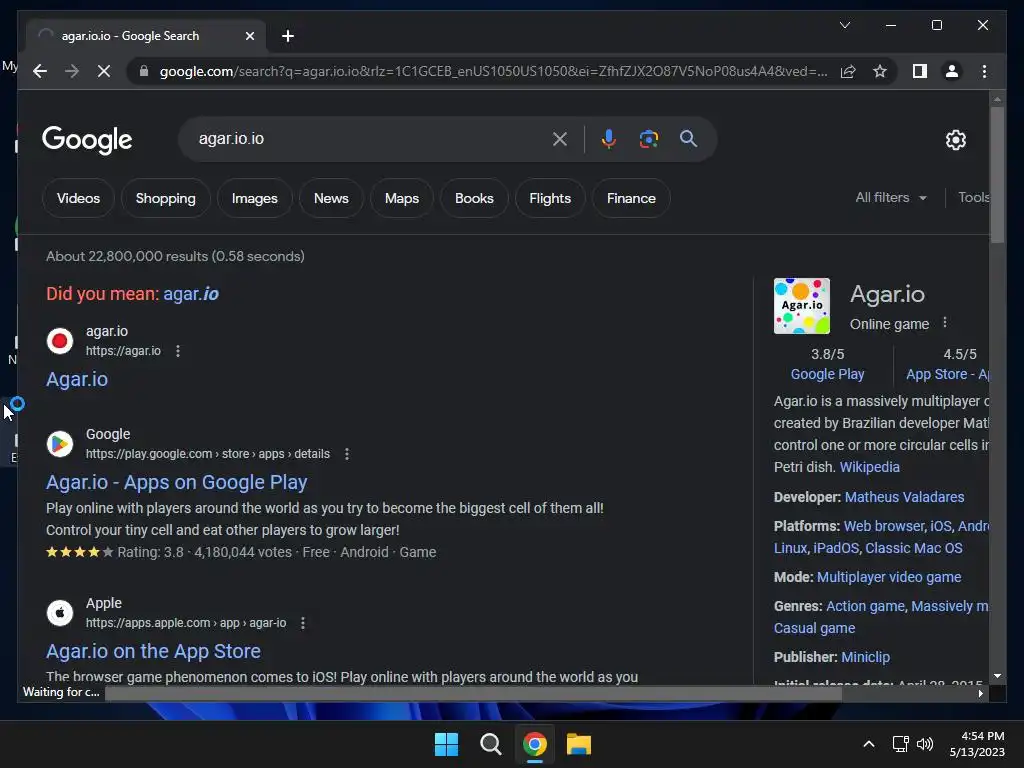Switch to Finance results
The image size is (1024, 768).
[x=631, y=199]
